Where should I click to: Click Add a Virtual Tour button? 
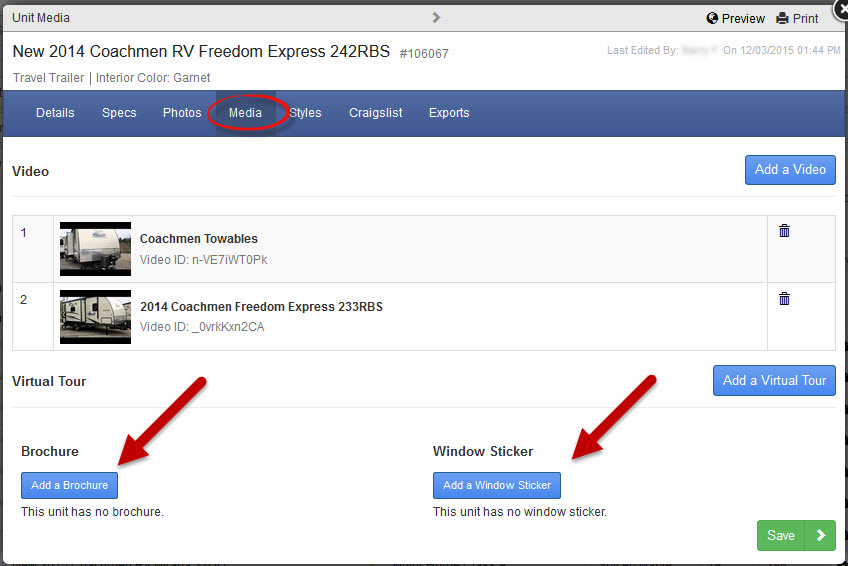[774, 380]
